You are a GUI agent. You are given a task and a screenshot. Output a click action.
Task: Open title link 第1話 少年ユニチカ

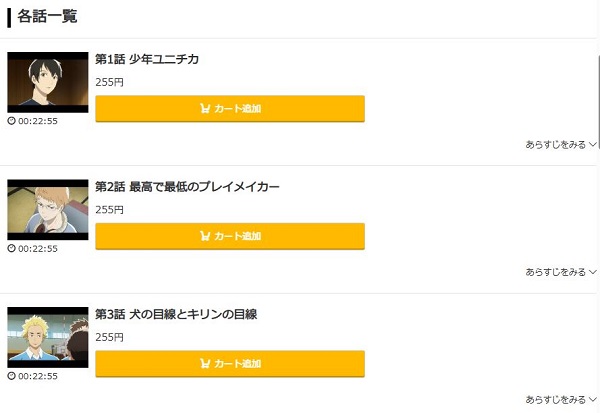[147, 59]
